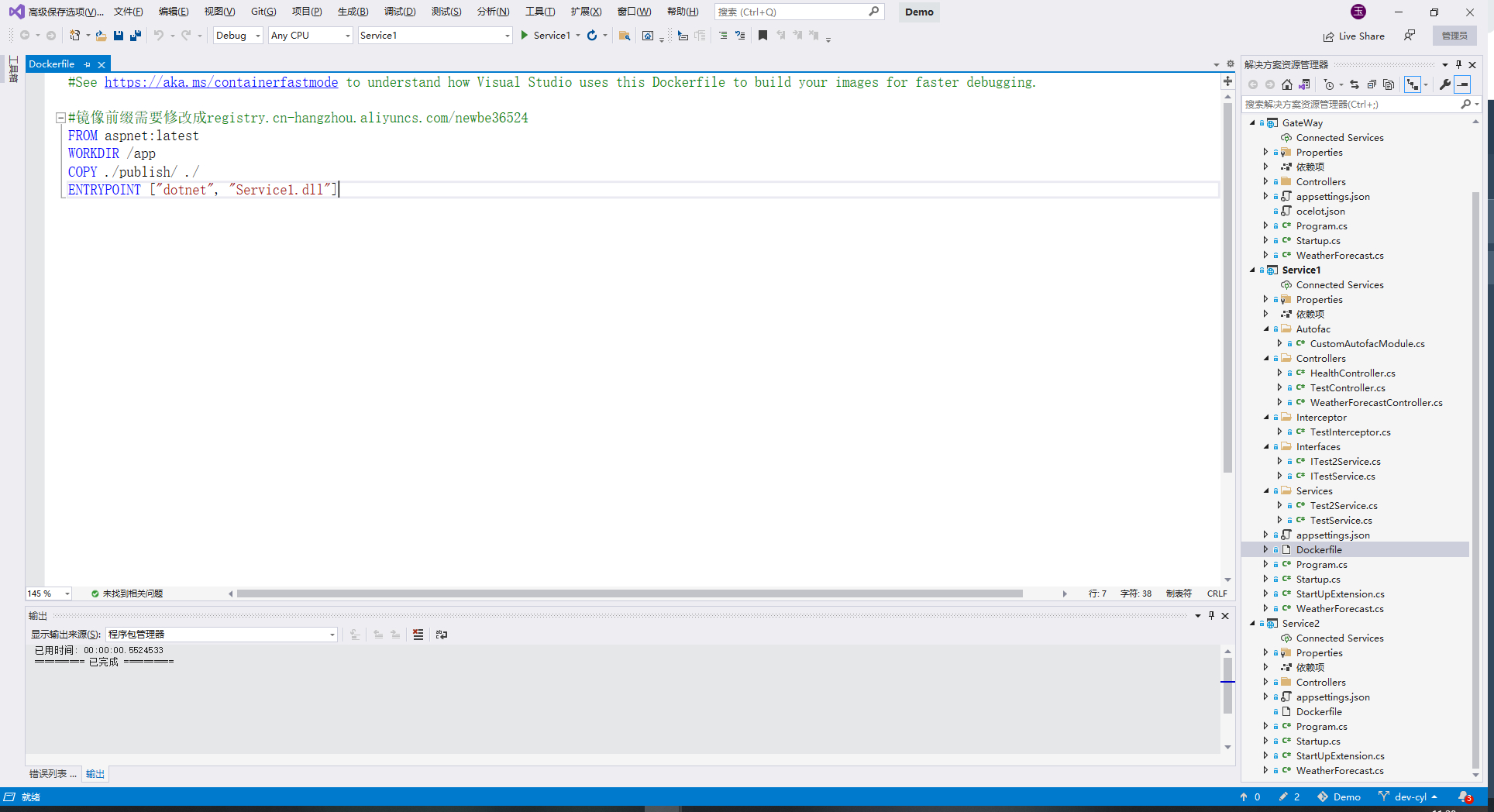The width and height of the screenshot is (1494, 812).
Task: Click the dev-cyl branch in status bar
Action: click(x=1408, y=797)
